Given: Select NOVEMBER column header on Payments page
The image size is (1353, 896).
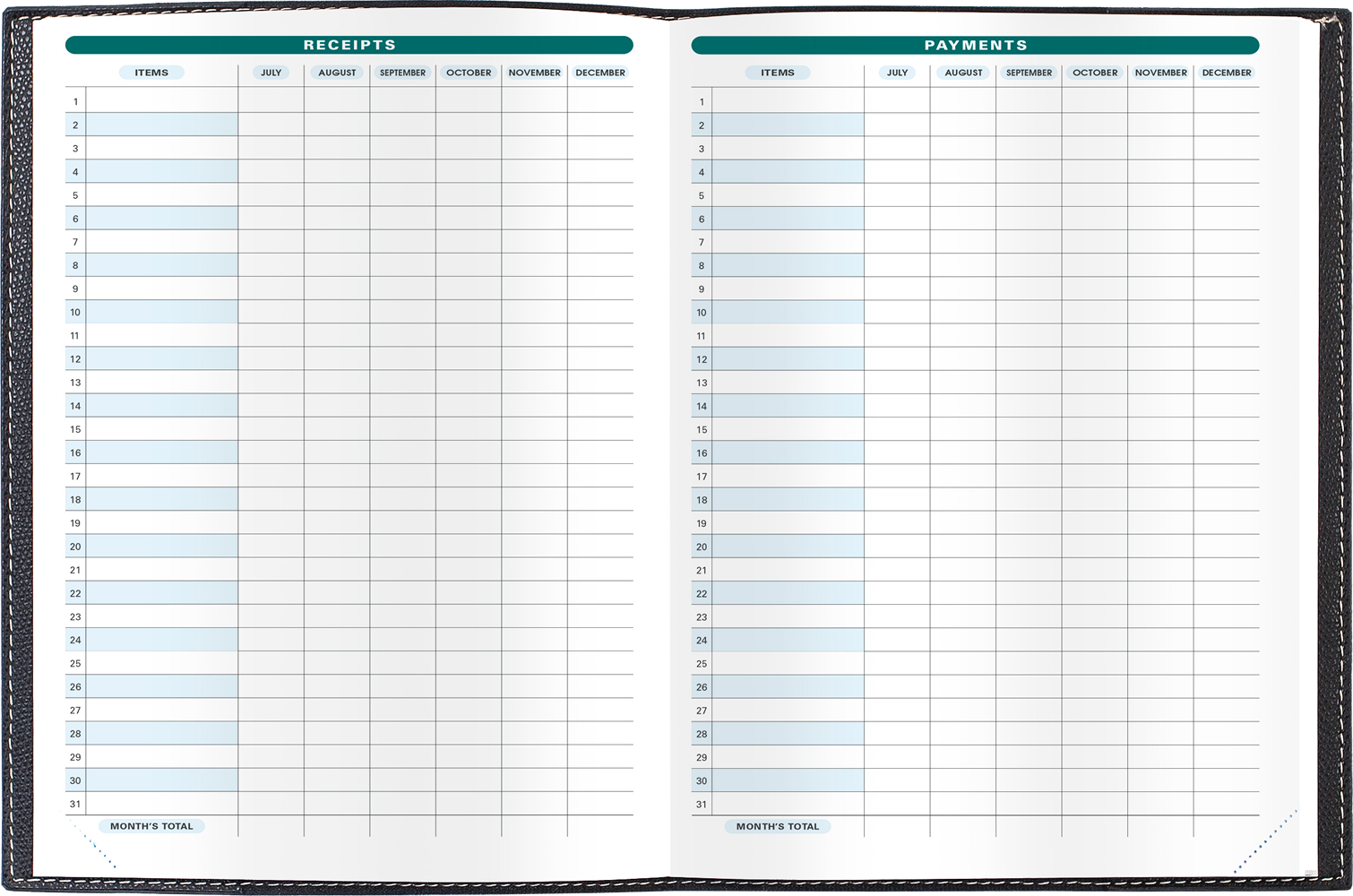Looking at the screenshot, I should (x=1161, y=73).
